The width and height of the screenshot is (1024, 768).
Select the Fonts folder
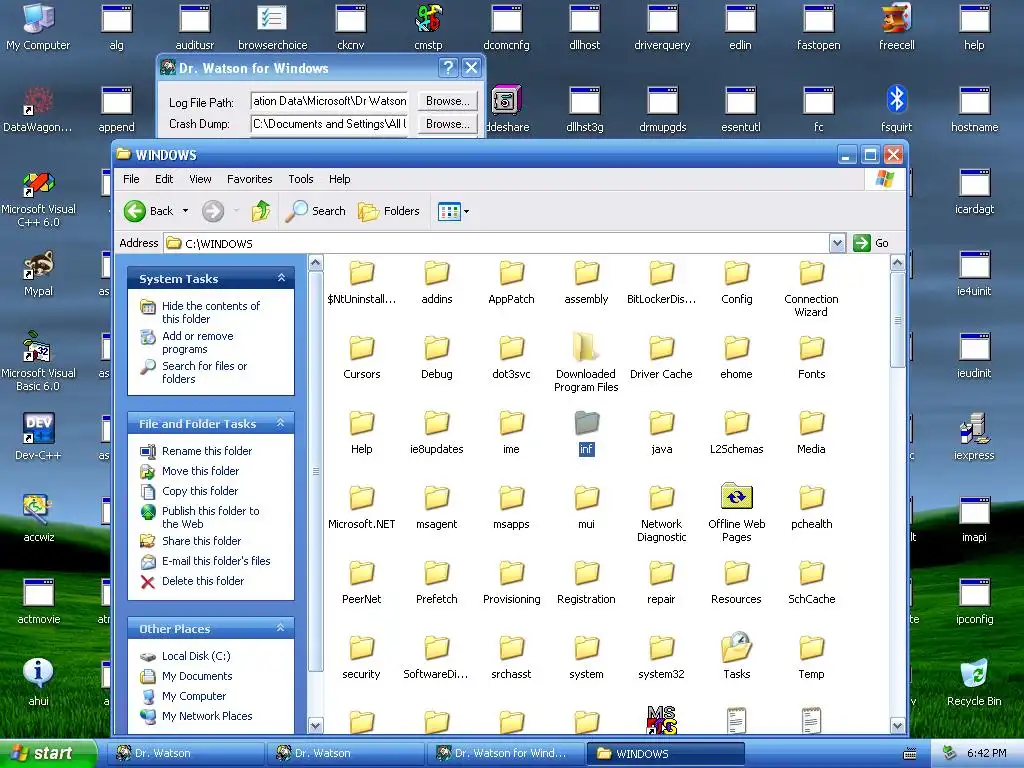coord(811,357)
